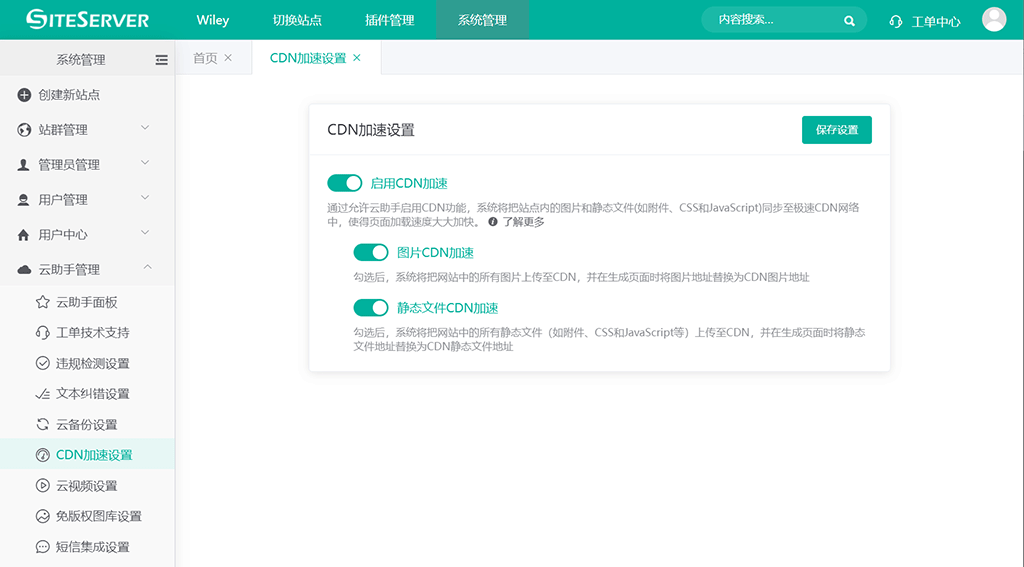
Task: Click the 工单中心 headset icon
Action: [x=896, y=21]
